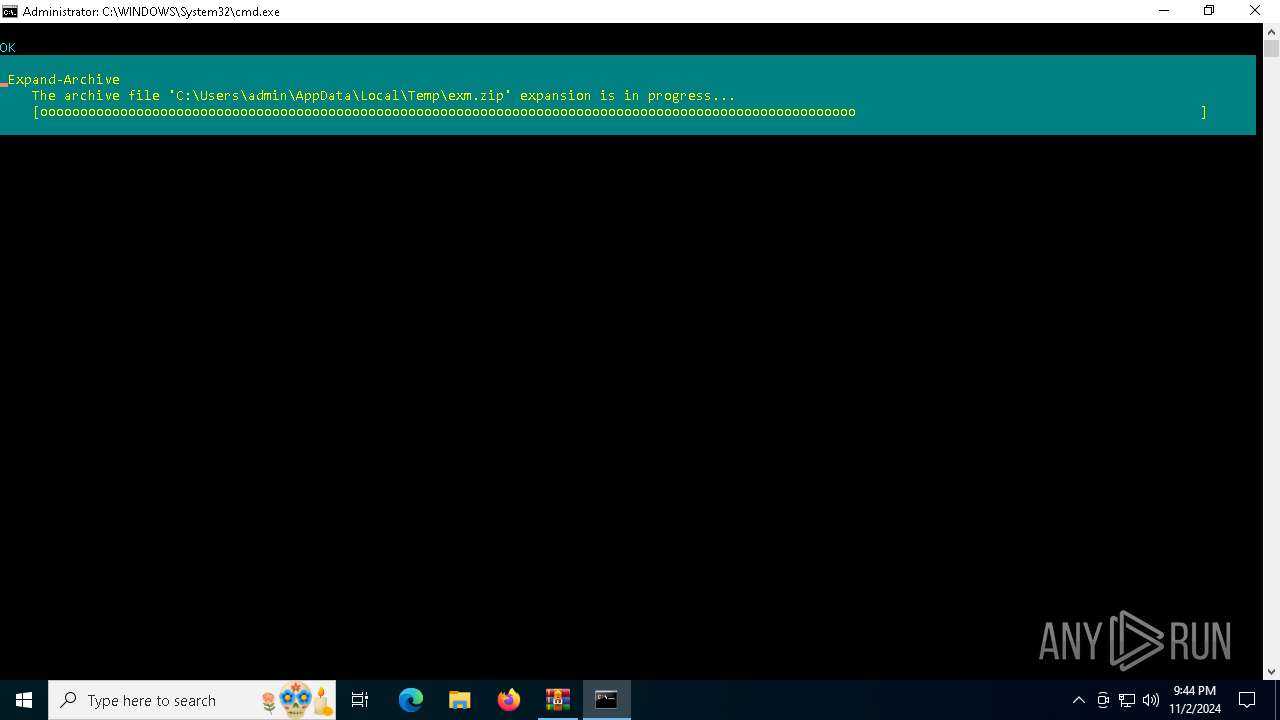Click the Administrator cmd.exe window title

[151, 12]
